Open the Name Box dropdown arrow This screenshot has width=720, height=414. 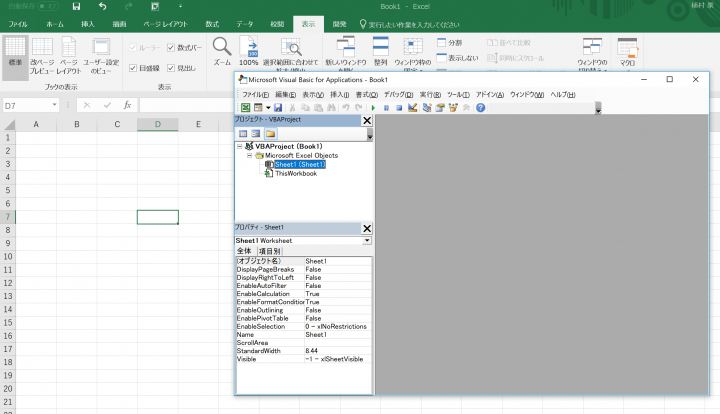pyautogui.click(x=55, y=105)
